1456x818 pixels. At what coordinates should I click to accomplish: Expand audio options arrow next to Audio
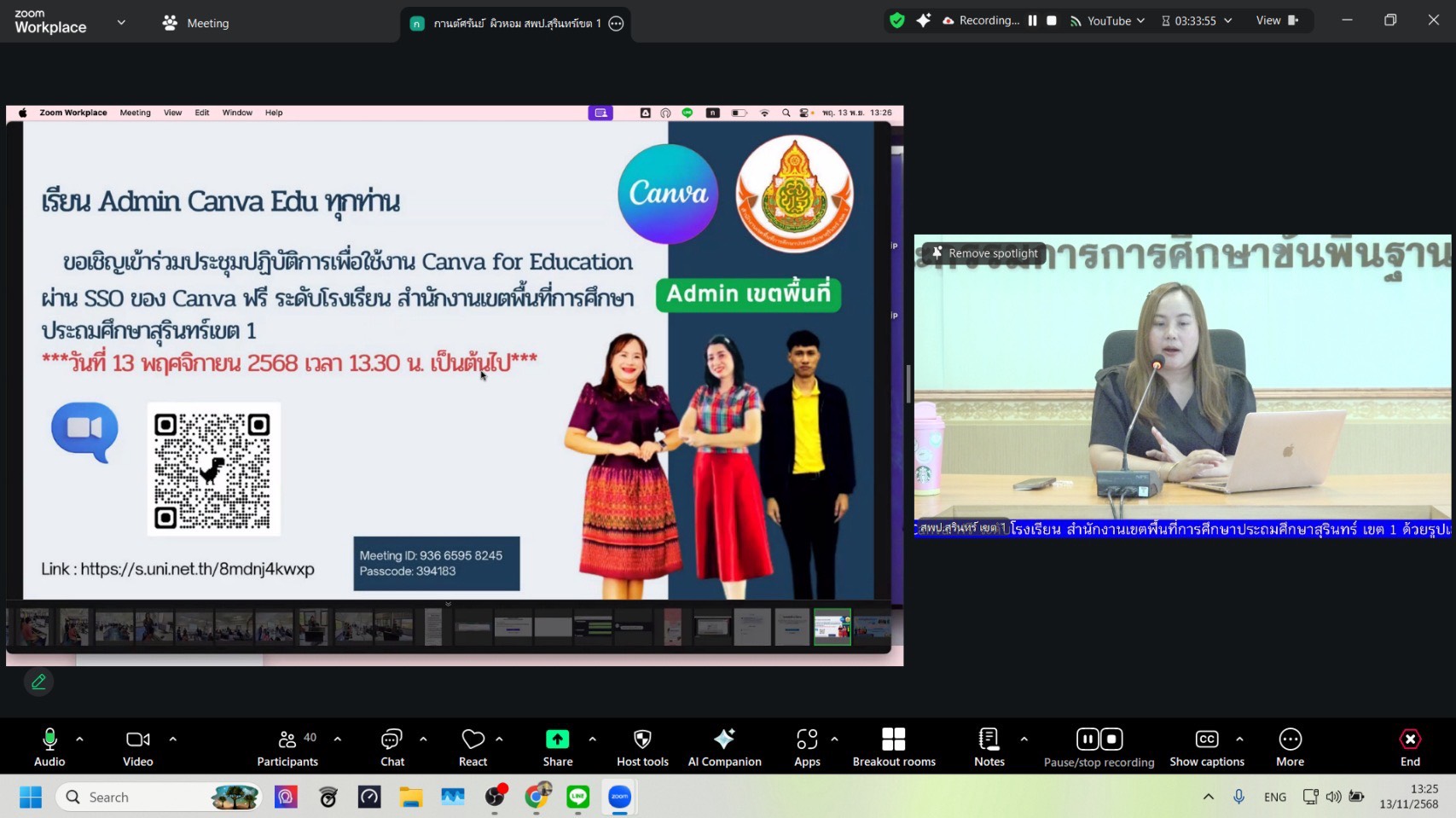click(x=79, y=740)
